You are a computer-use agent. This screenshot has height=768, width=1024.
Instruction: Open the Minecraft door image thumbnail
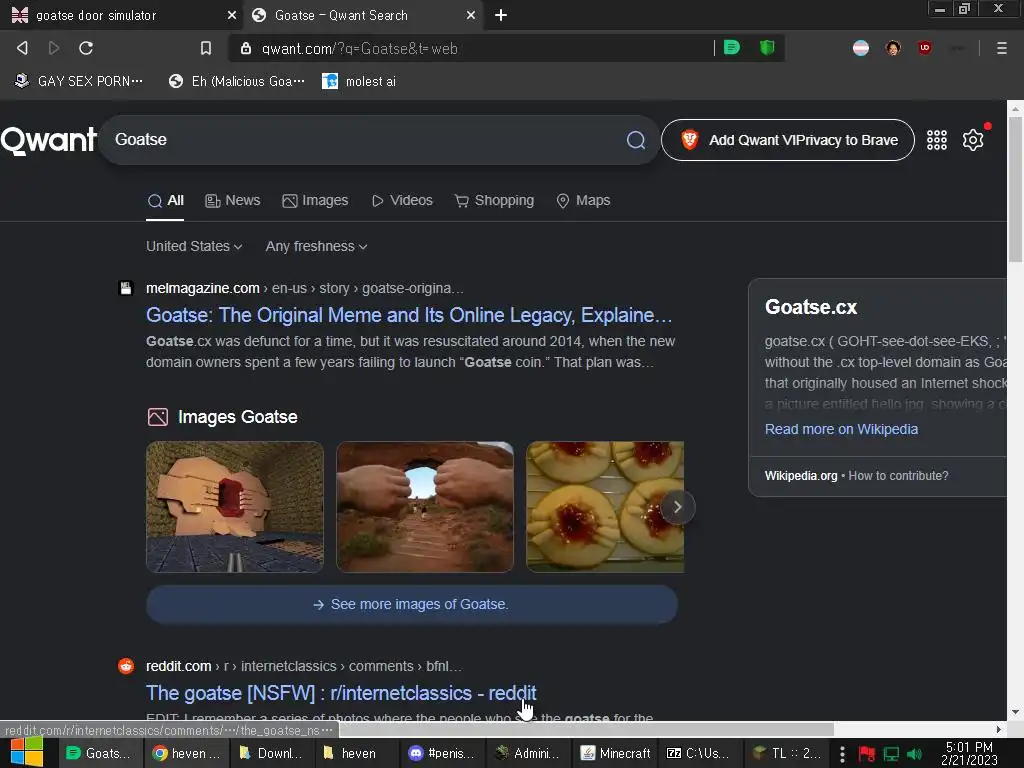[x=234, y=507]
